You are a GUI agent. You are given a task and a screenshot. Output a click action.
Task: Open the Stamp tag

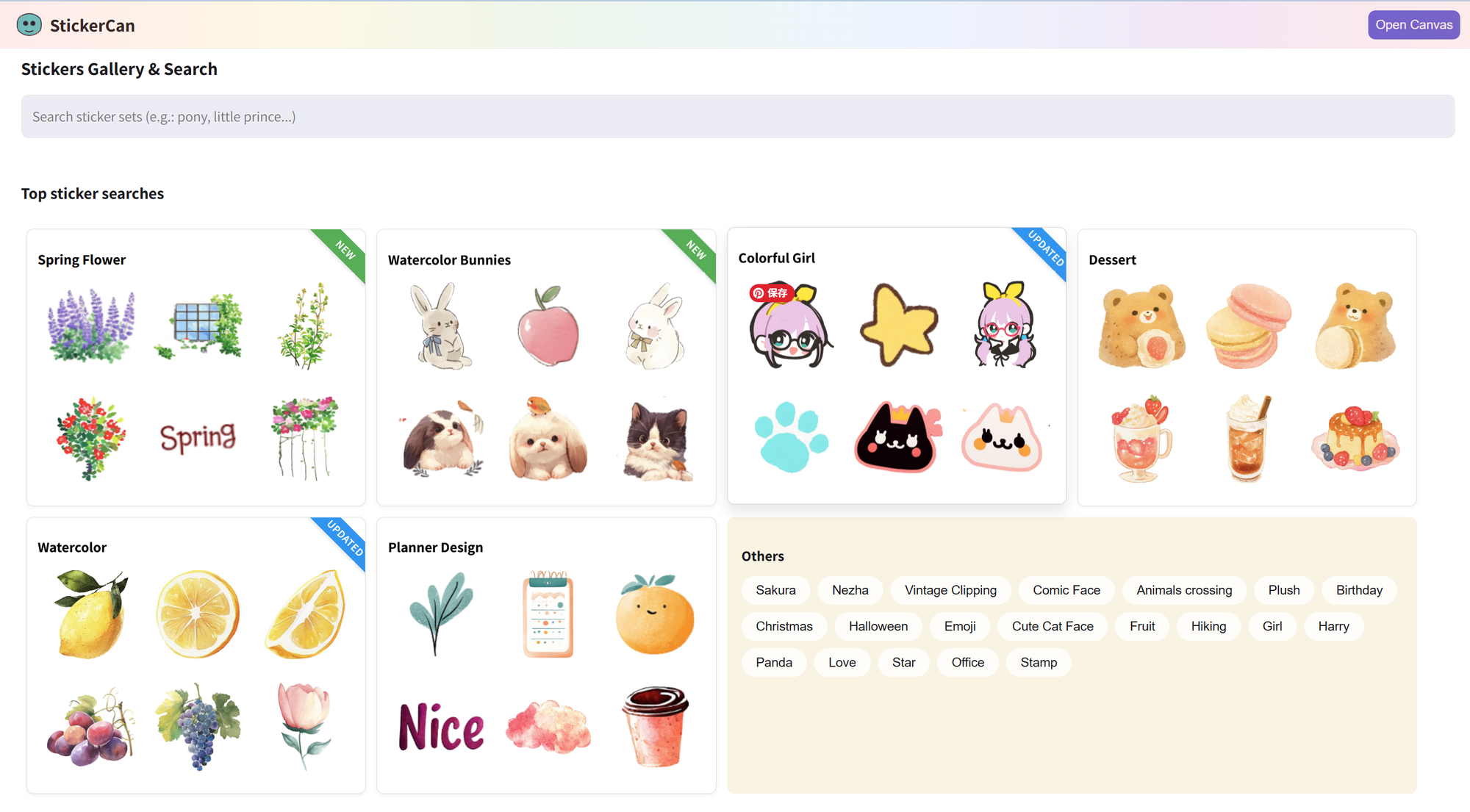(x=1039, y=662)
